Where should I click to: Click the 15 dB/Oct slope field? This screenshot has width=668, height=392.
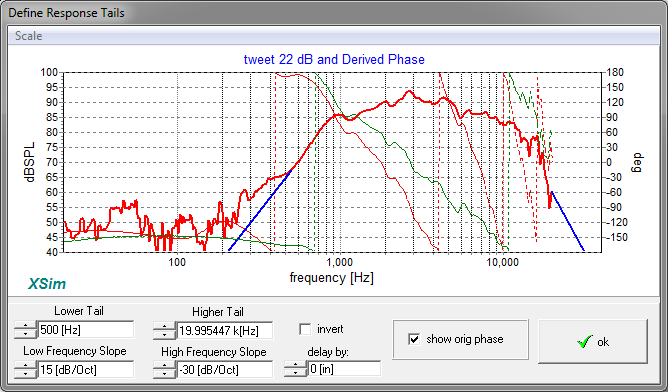point(86,369)
